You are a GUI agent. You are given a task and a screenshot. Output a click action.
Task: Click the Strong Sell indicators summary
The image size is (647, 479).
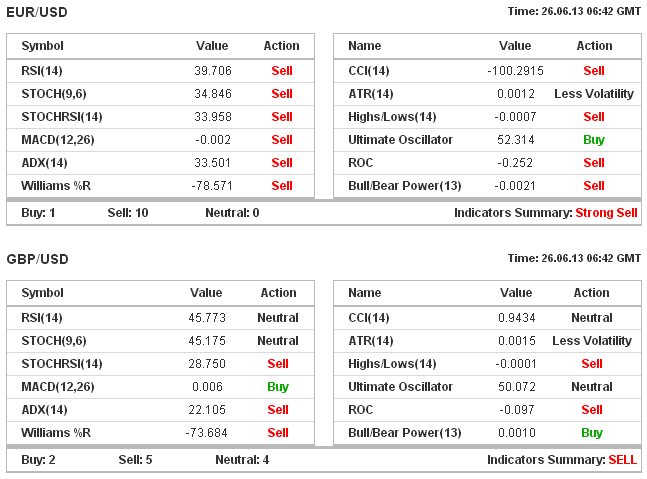point(606,213)
